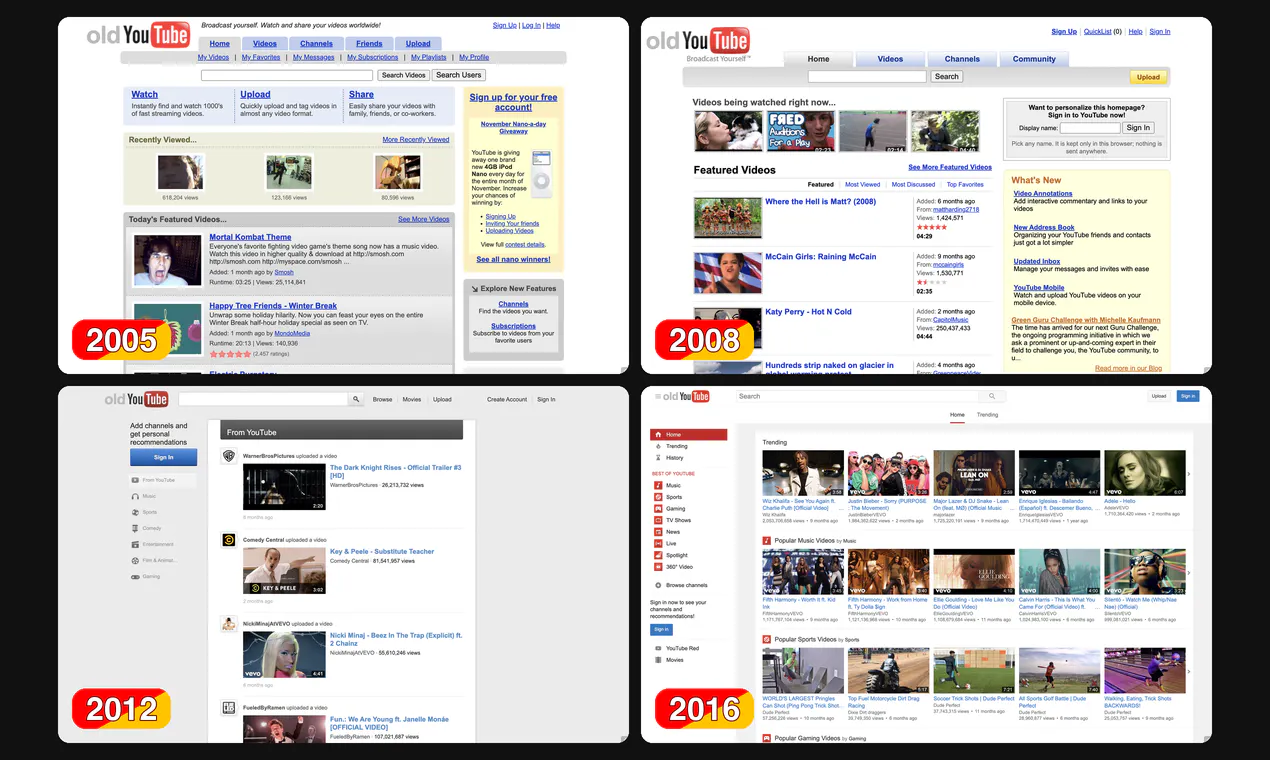
Task: Click the WarnerBrosPictures channel avatar in 2012 feed
Action: 229,456
